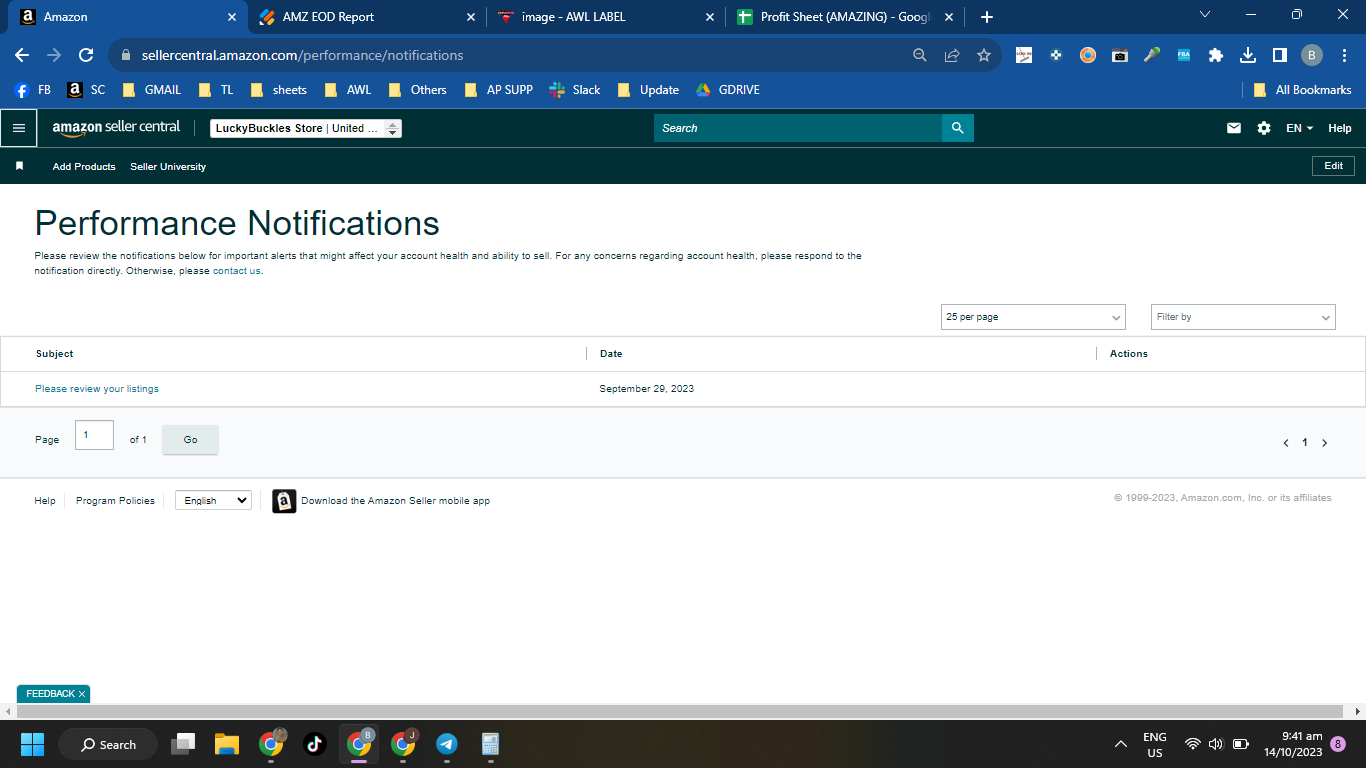The image size is (1366, 768).
Task: Close the FEEDBACK tab
Action: (x=82, y=694)
